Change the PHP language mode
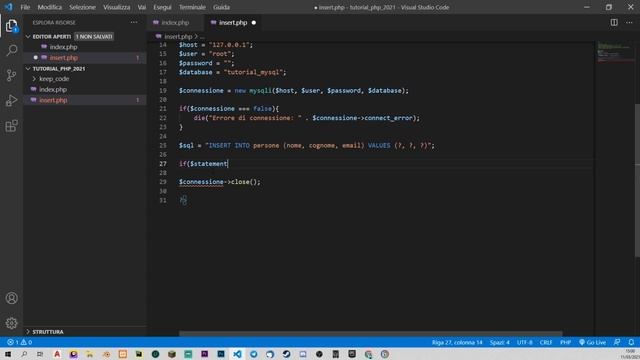 pyautogui.click(x=565, y=342)
